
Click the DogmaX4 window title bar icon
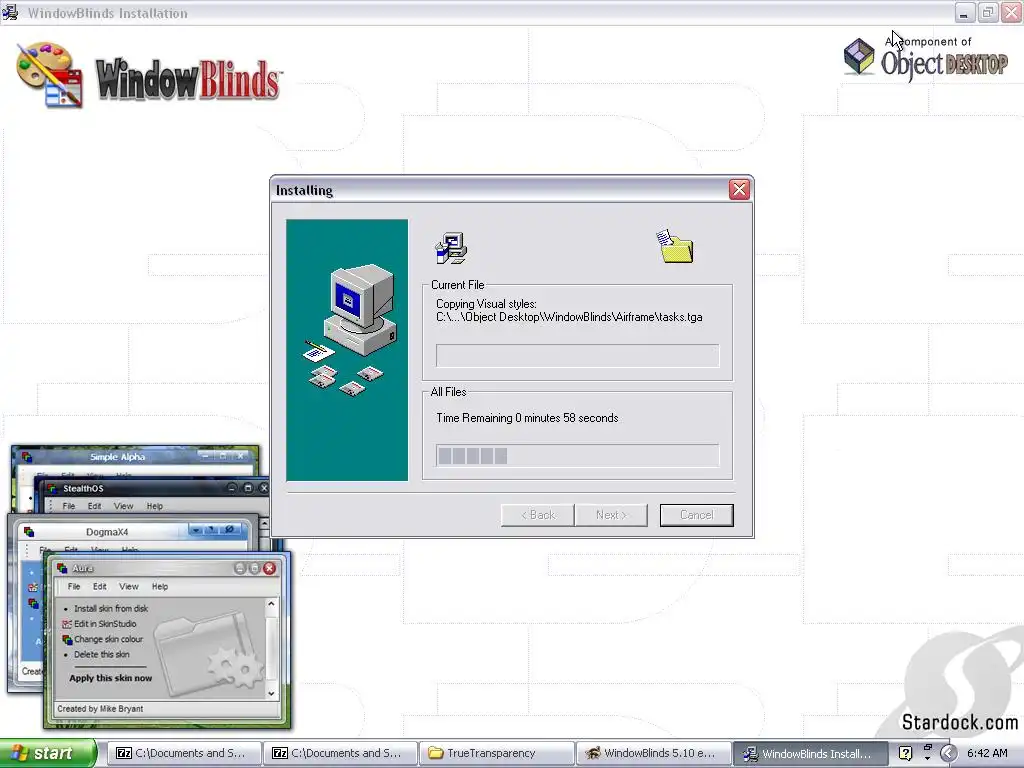click(29, 532)
